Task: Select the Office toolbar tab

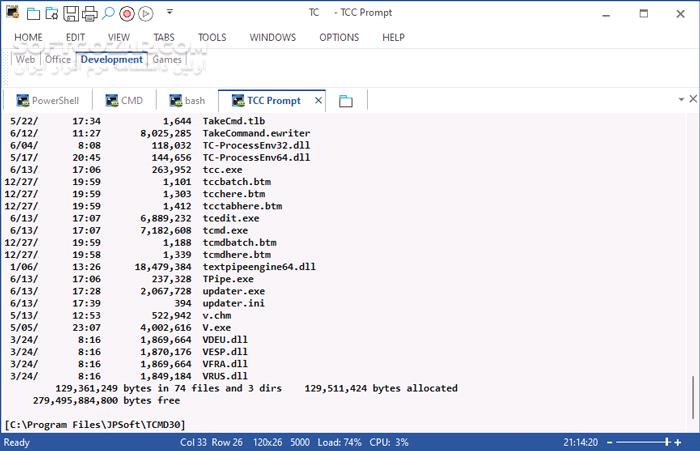Action: click(x=58, y=59)
